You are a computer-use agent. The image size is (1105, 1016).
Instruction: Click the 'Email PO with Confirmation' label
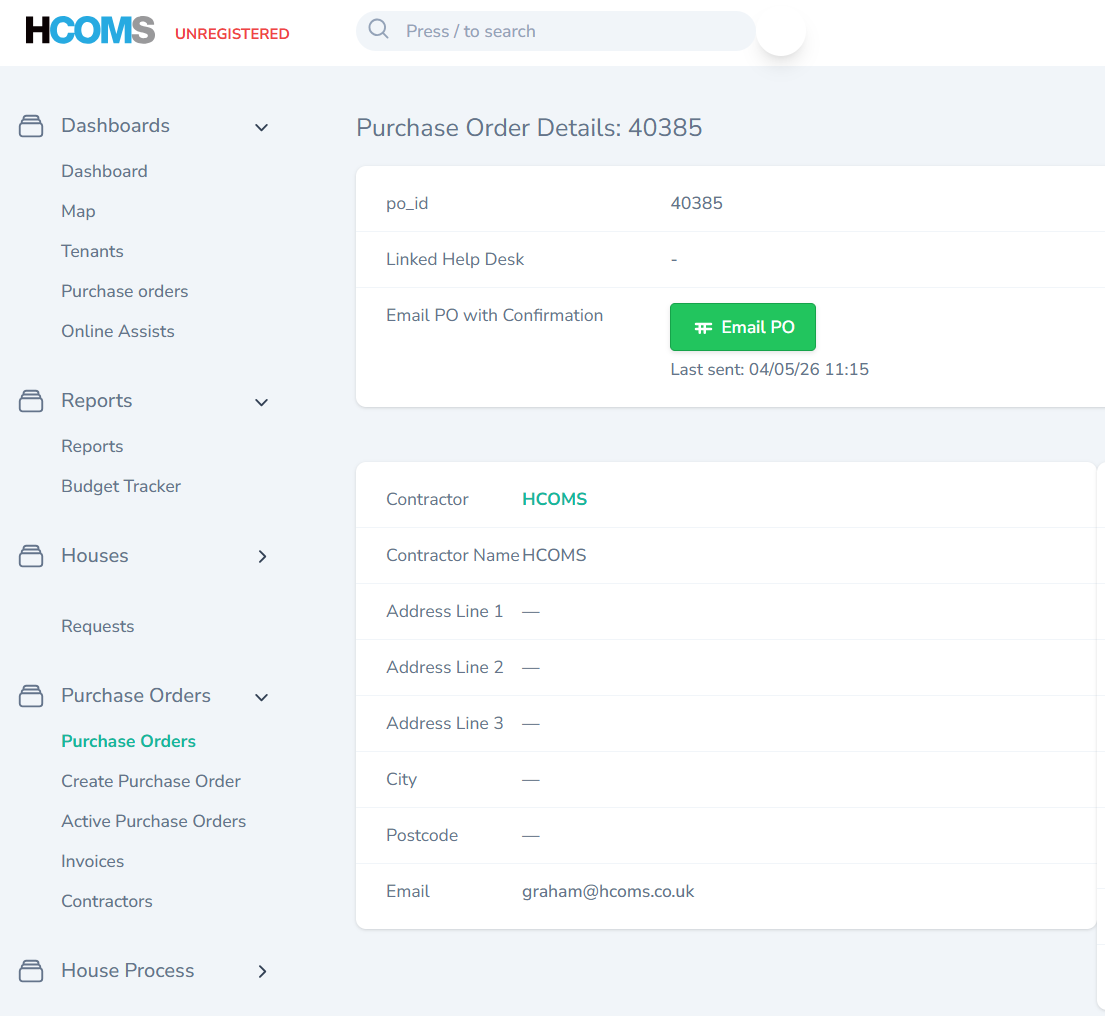tap(495, 315)
